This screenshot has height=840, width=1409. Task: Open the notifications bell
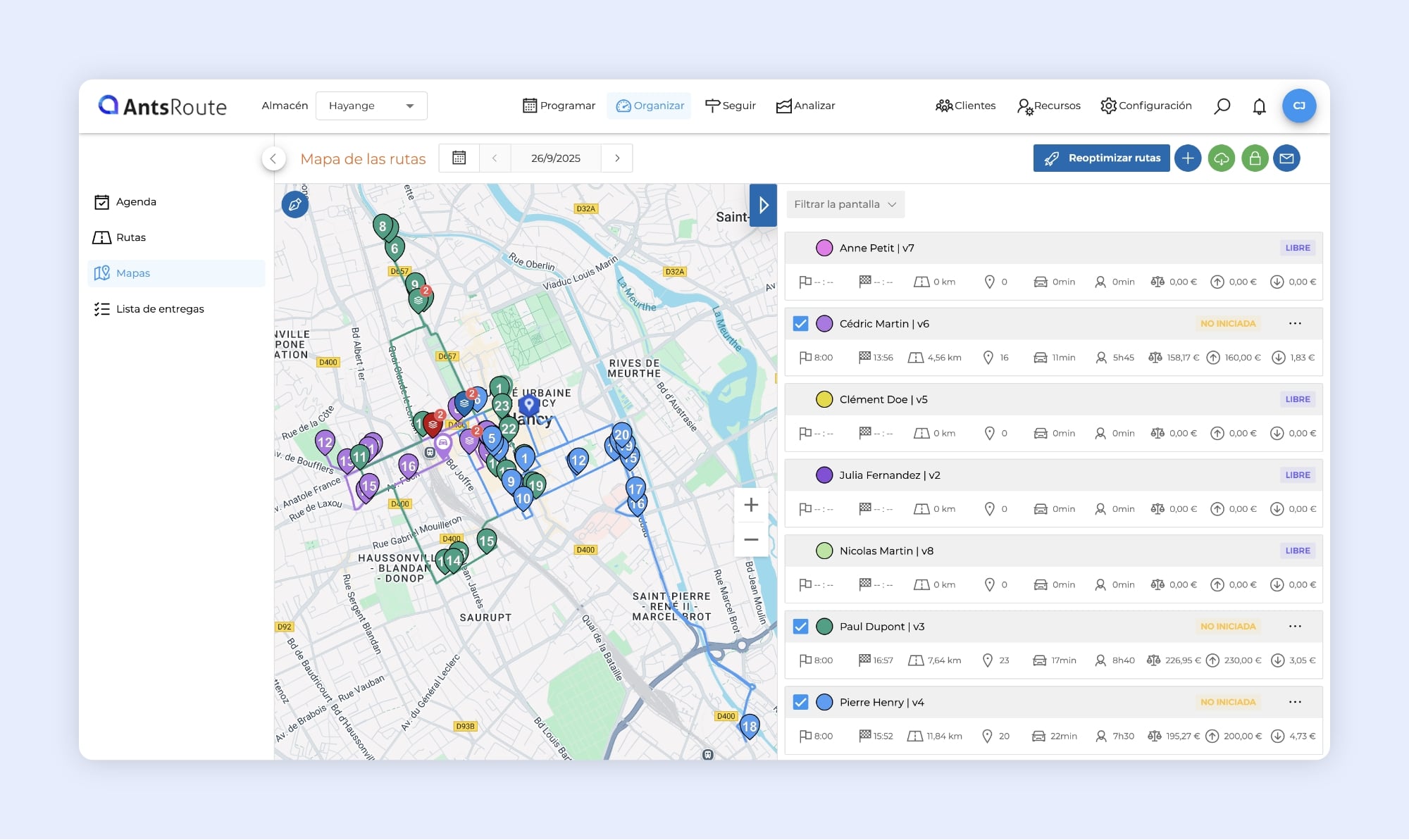click(x=1259, y=106)
